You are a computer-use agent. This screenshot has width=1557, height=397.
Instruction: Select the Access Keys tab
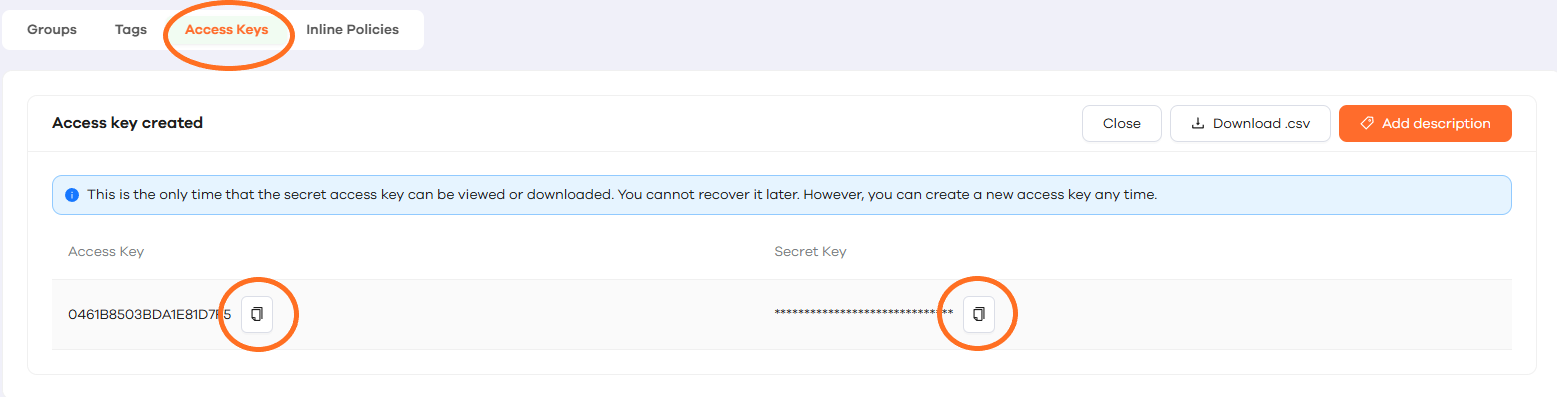pos(227,30)
